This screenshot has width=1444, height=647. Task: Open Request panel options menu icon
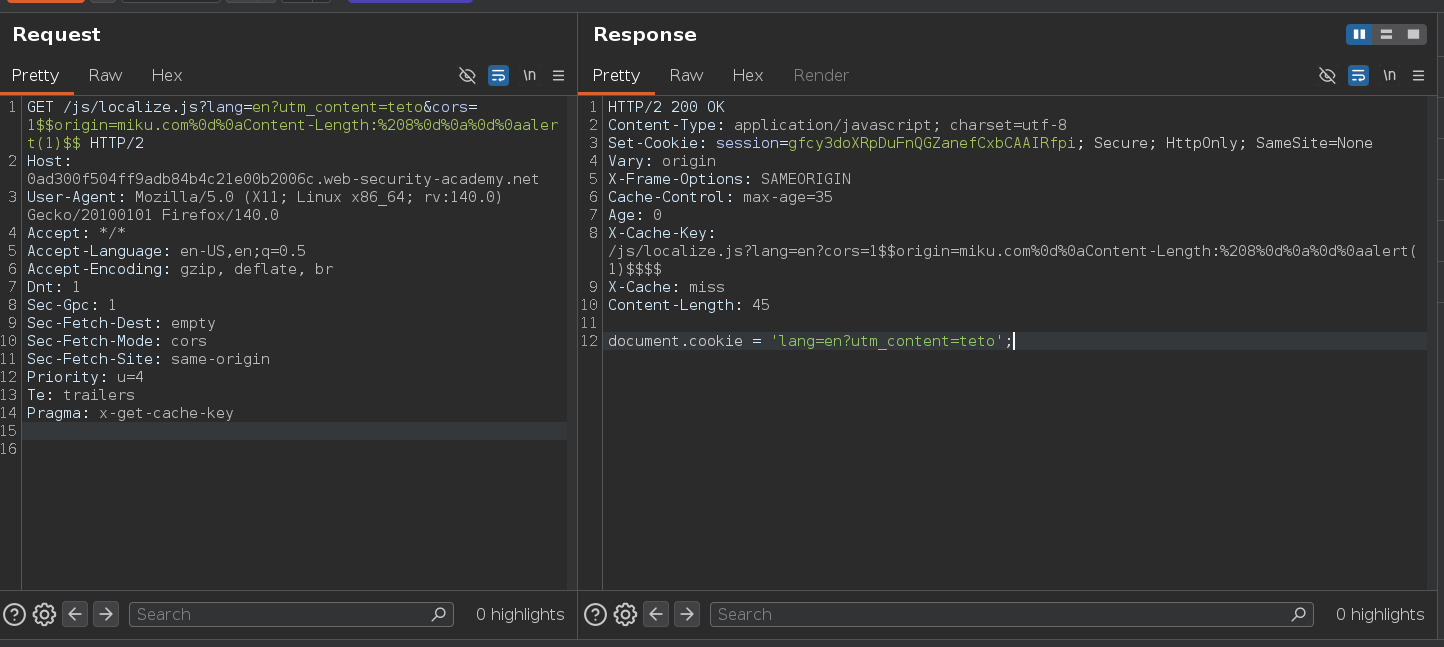559,75
